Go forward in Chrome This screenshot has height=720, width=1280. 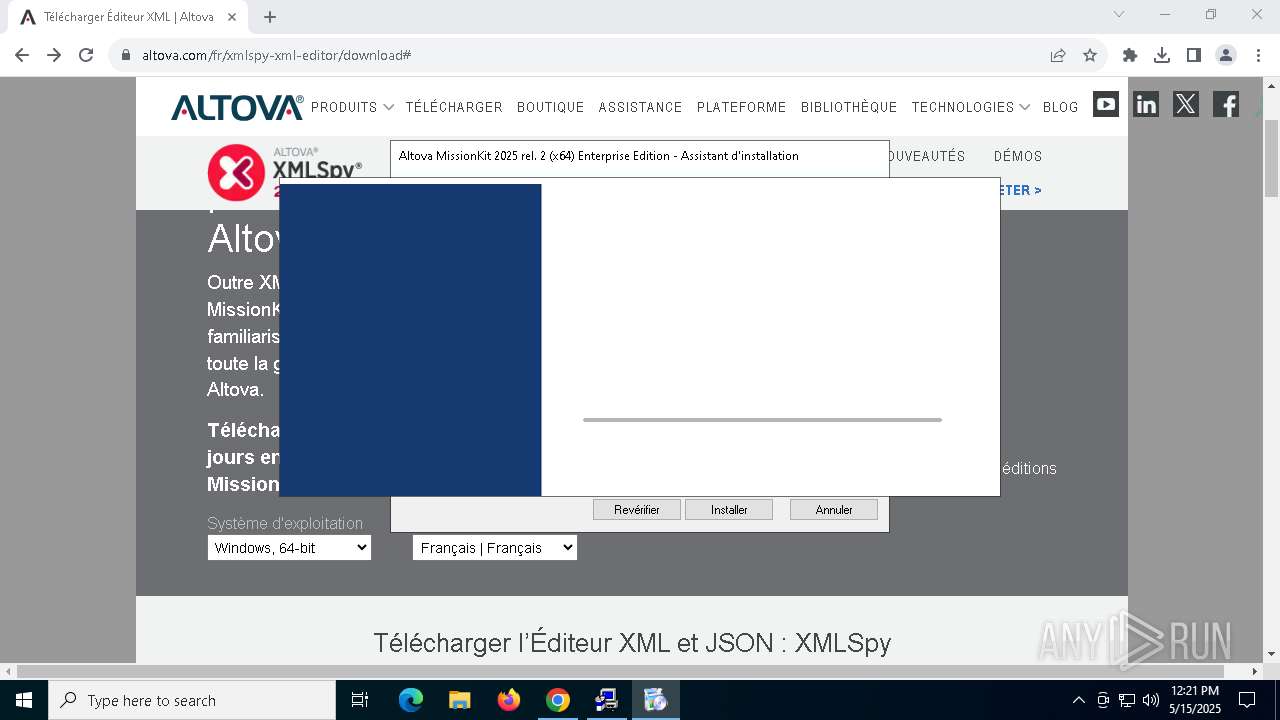(54, 55)
